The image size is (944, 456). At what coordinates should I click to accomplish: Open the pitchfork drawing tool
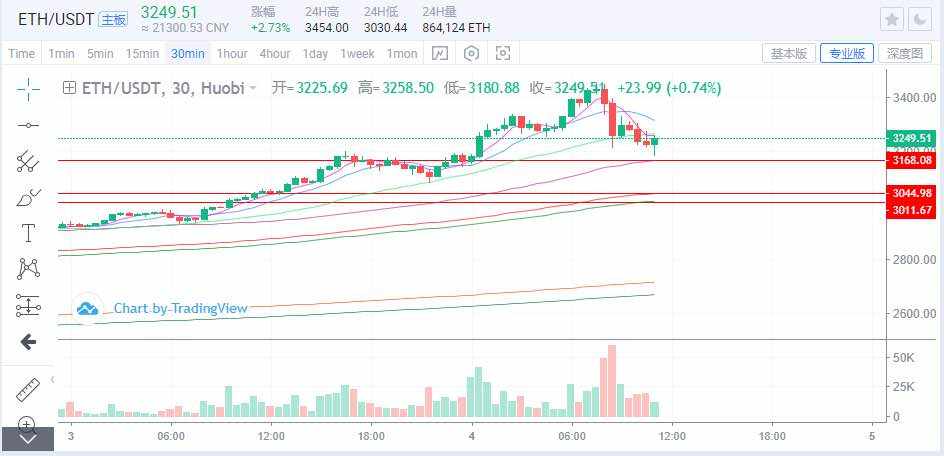(x=28, y=161)
